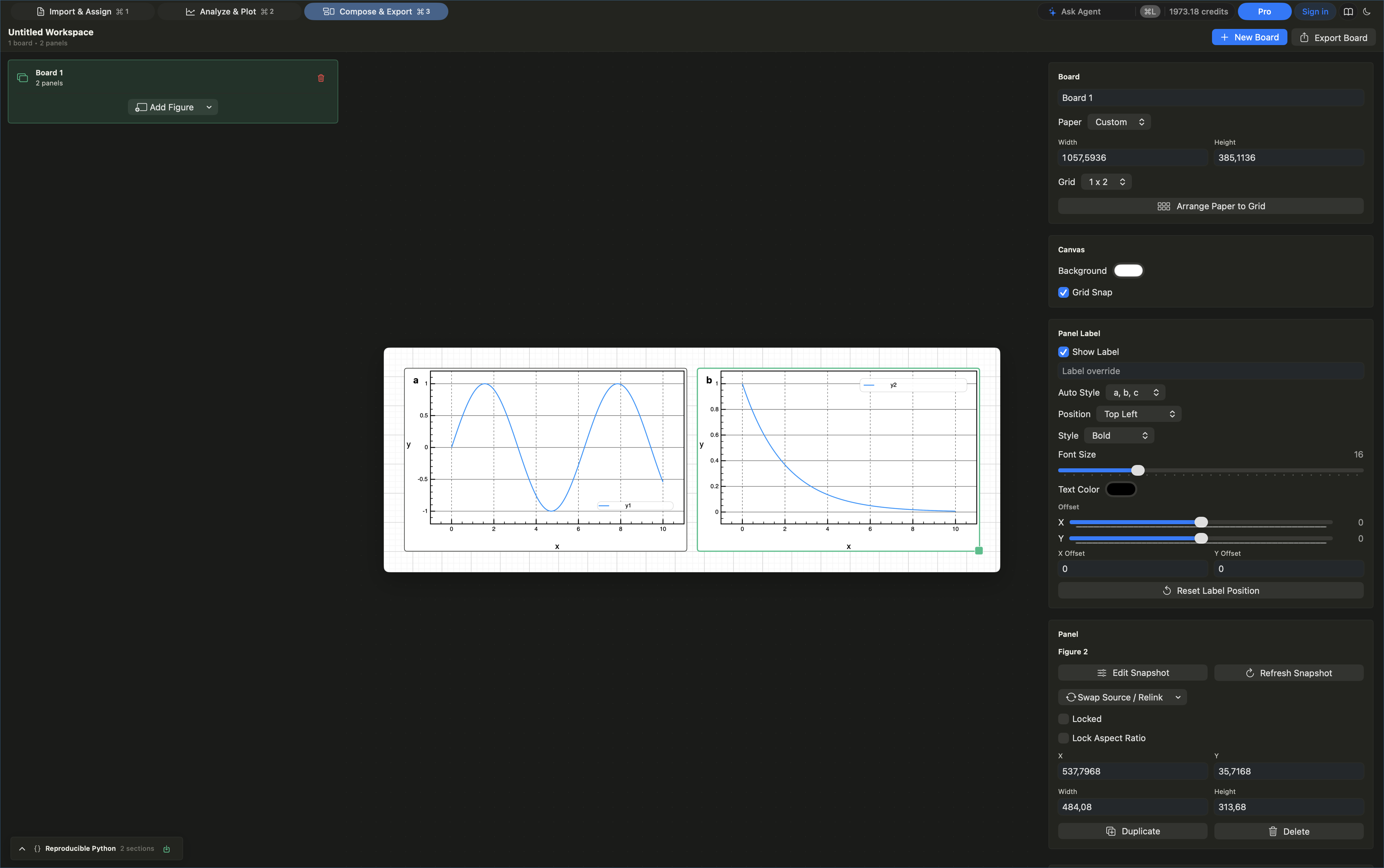Click the board Height field 385,1136
This screenshot has height=868, width=1384.
(1289, 158)
